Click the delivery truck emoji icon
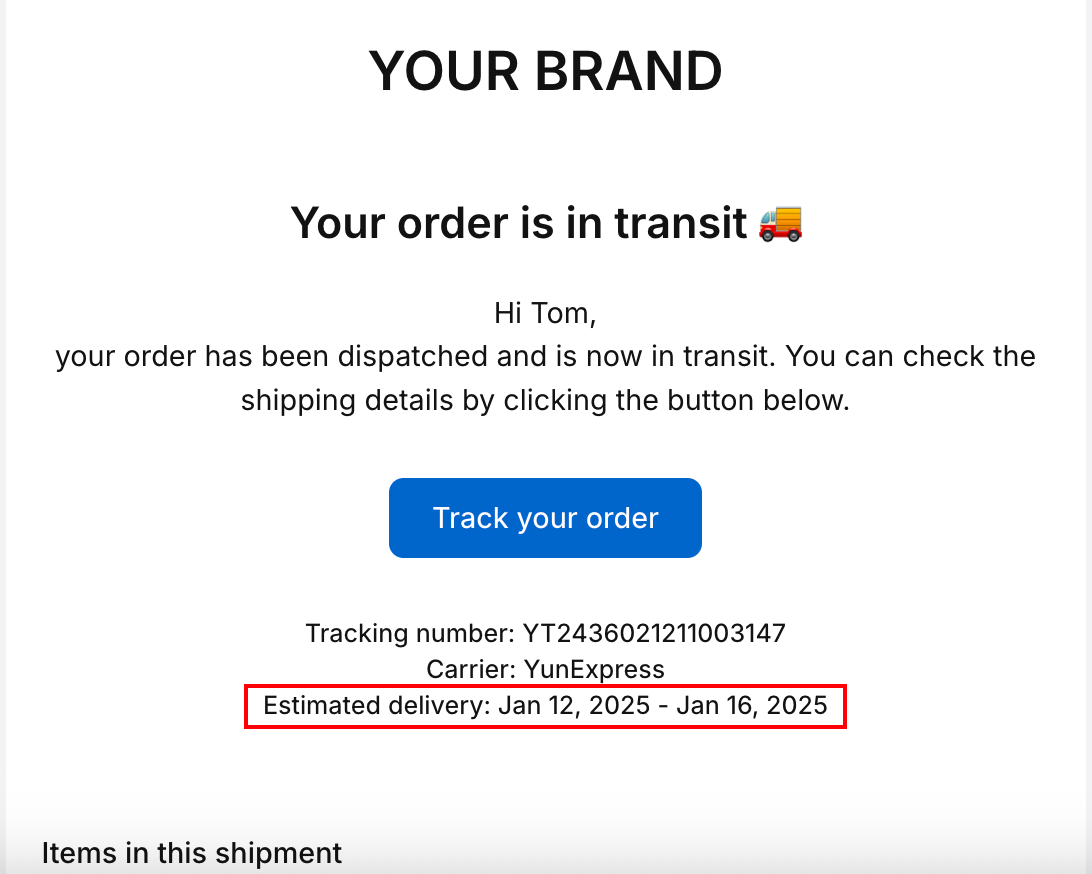 tap(781, 223)
